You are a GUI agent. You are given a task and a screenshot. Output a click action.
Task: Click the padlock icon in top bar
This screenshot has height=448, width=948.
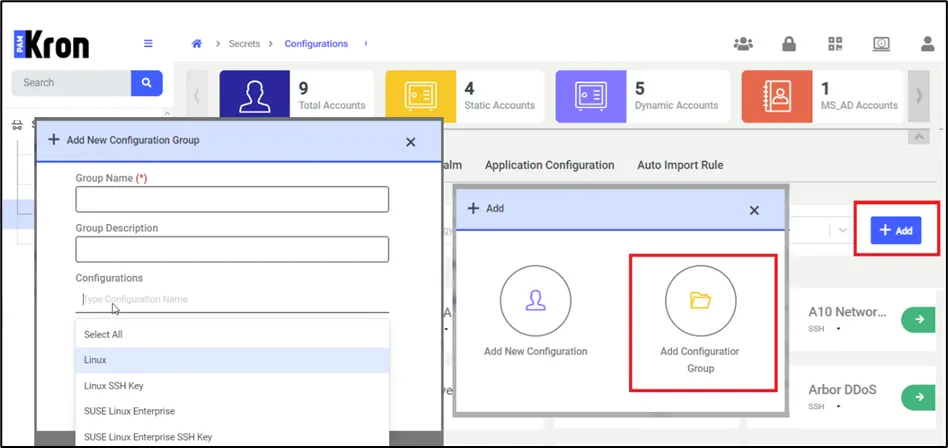(x=789, y=44)
